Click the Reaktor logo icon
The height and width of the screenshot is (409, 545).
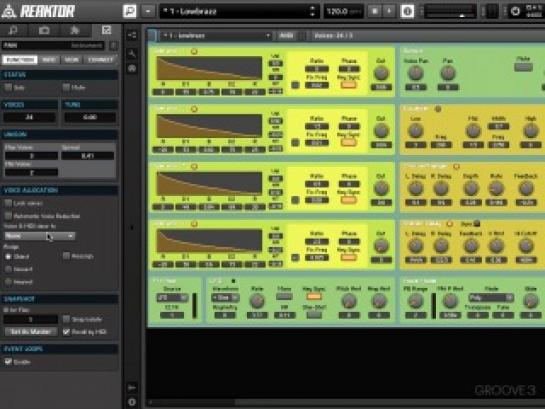pos(8,11)
